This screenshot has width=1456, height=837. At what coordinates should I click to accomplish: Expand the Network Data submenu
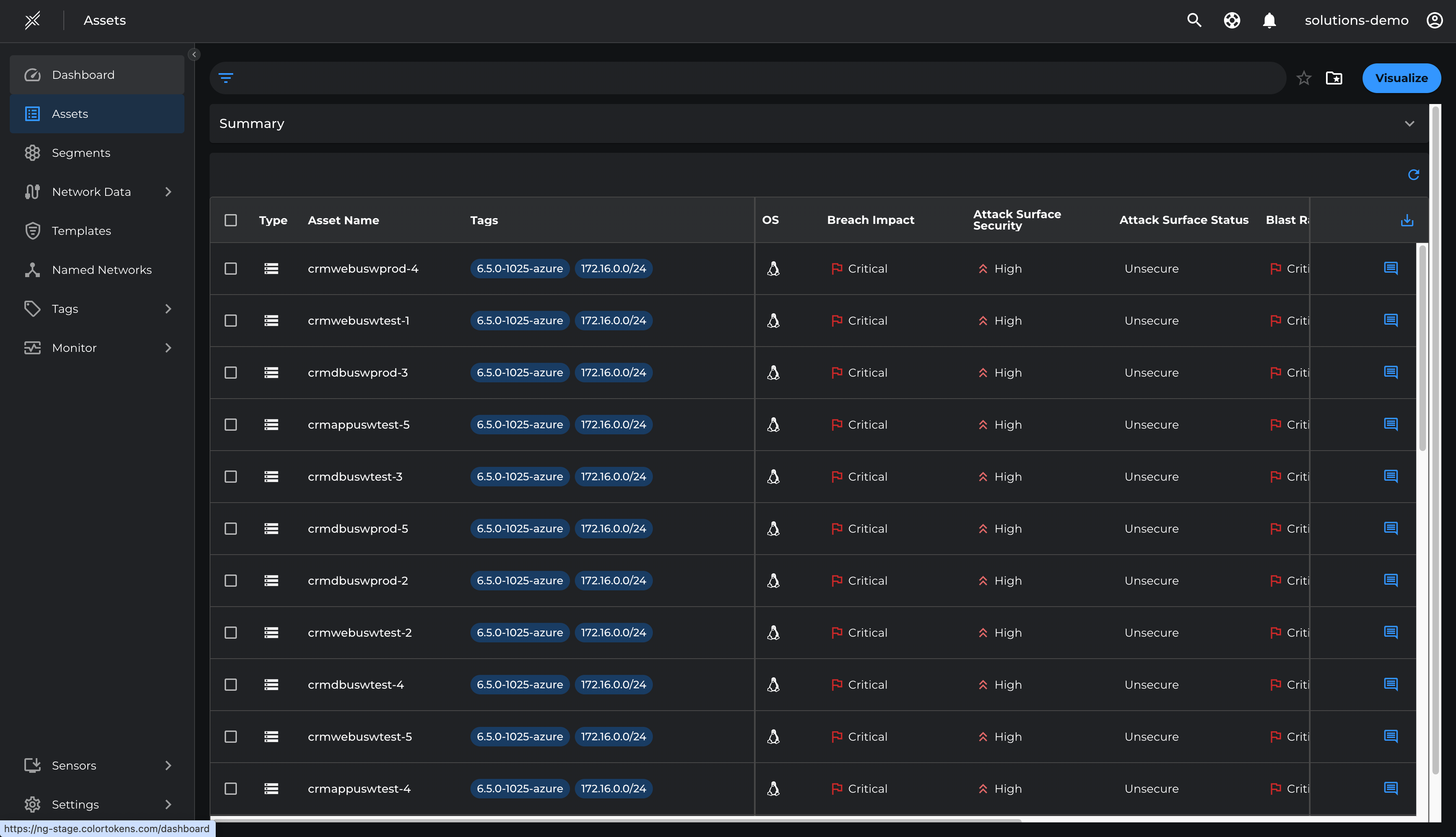pyautogui.click(x=168, y=192)
